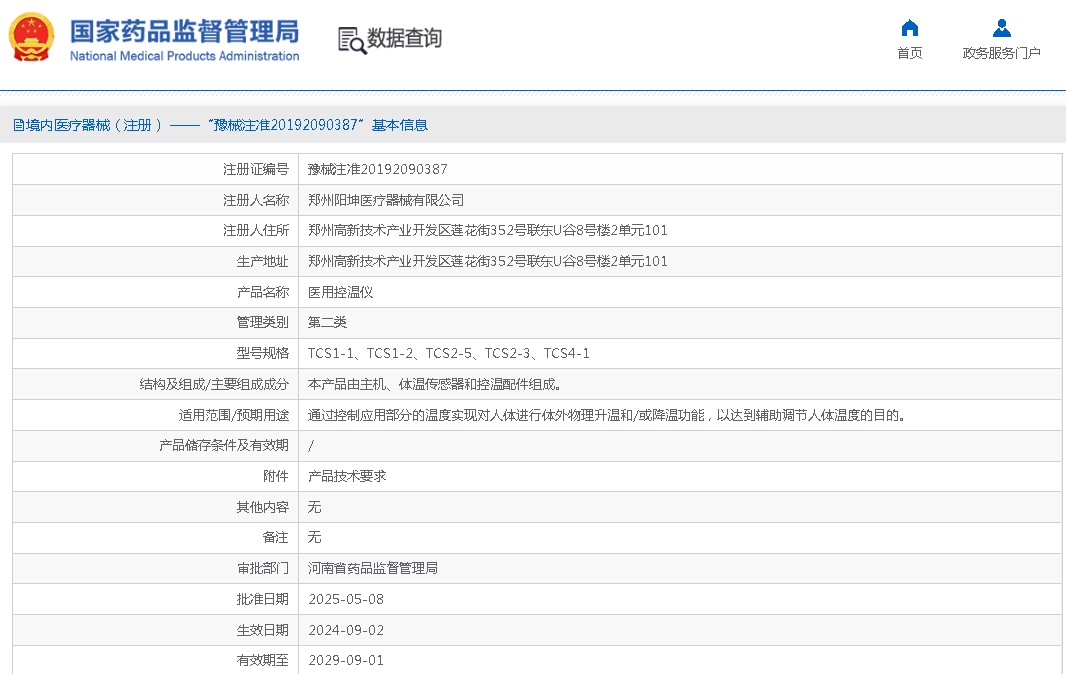Click the 批准日期 label
This screenshot has height=674, width=1066.
pyautogui.click(x=262, y=599)
